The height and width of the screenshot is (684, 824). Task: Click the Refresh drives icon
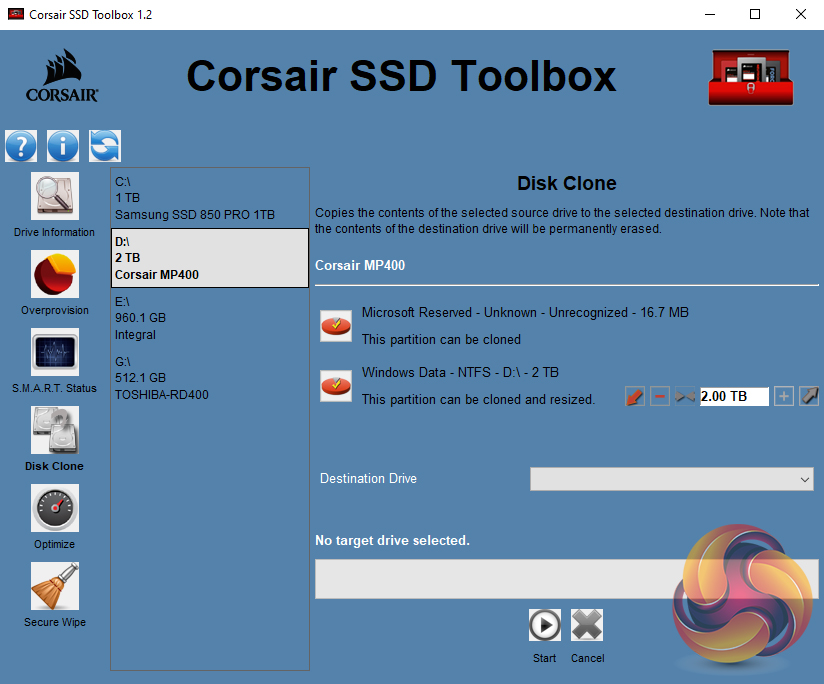click(x=104, y=146)
